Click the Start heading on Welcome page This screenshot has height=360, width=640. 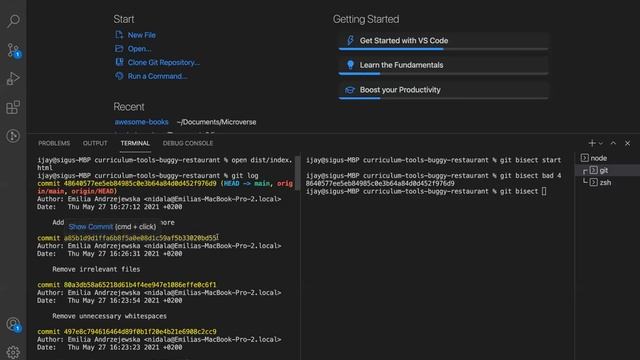pos(124,19)
